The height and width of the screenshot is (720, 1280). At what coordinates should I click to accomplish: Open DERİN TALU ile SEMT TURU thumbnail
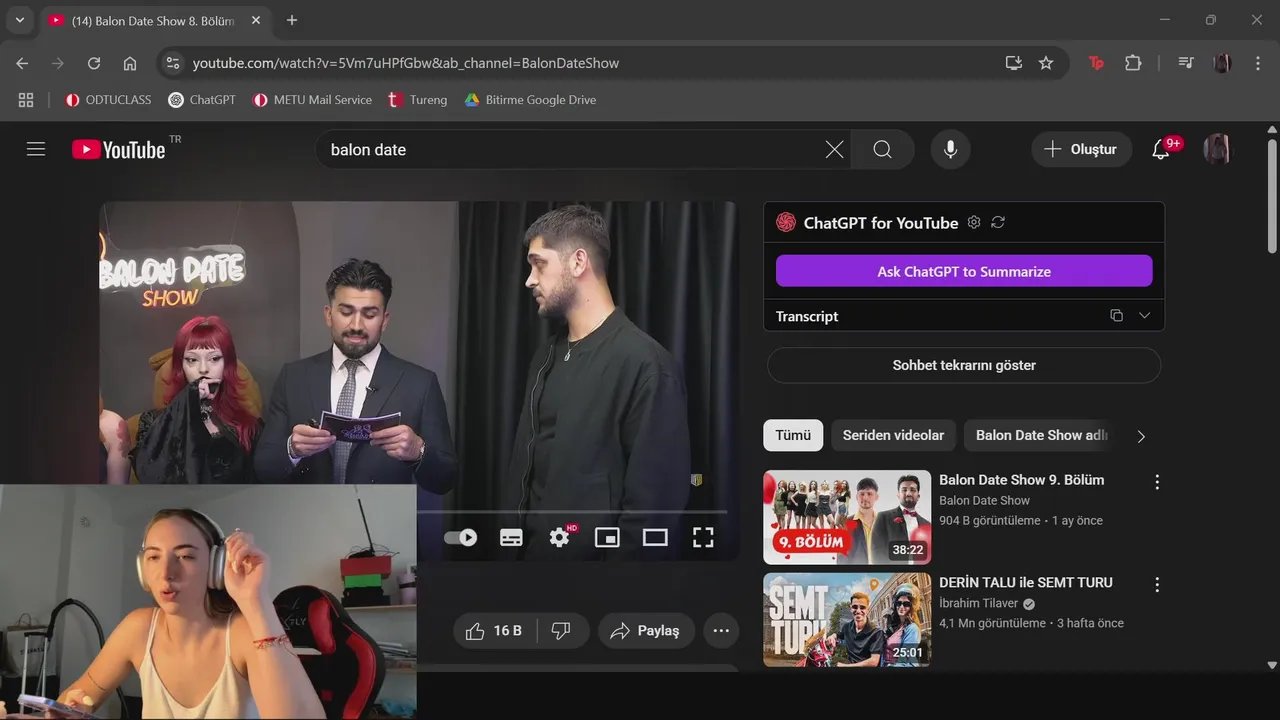click(847, 619)
